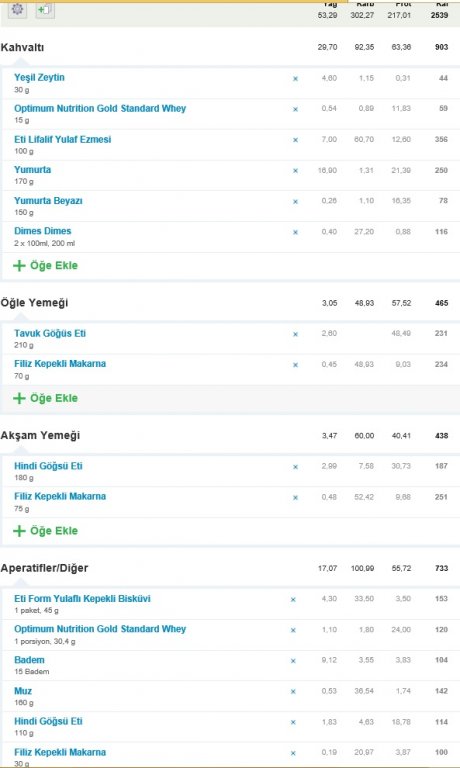This screenshot has width=460, height=768.
Task: Open Filiz Kepekli Makarna 70 g entry
Action: pyautogui.click(x=60, y=364)
